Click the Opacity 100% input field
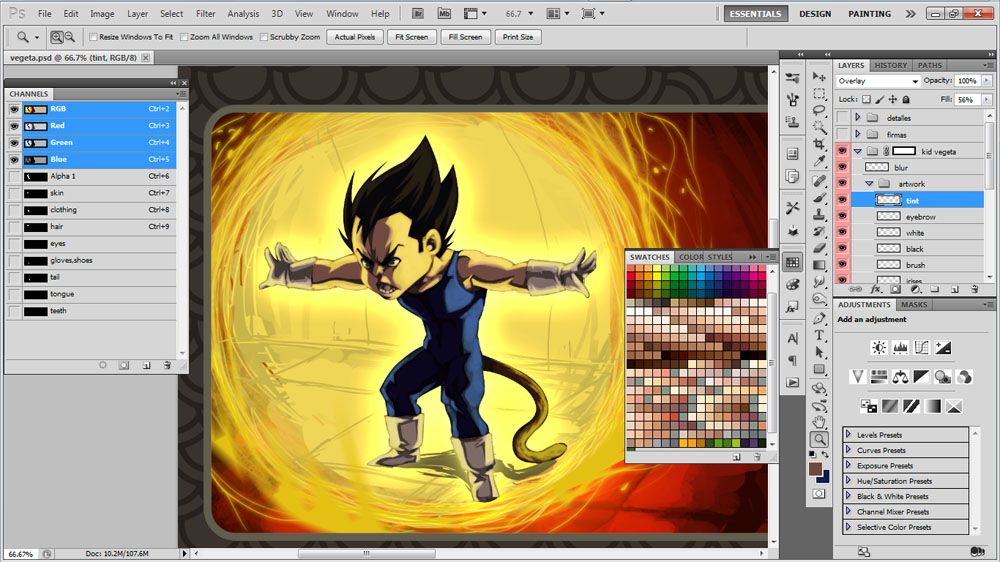 (967, 81)
